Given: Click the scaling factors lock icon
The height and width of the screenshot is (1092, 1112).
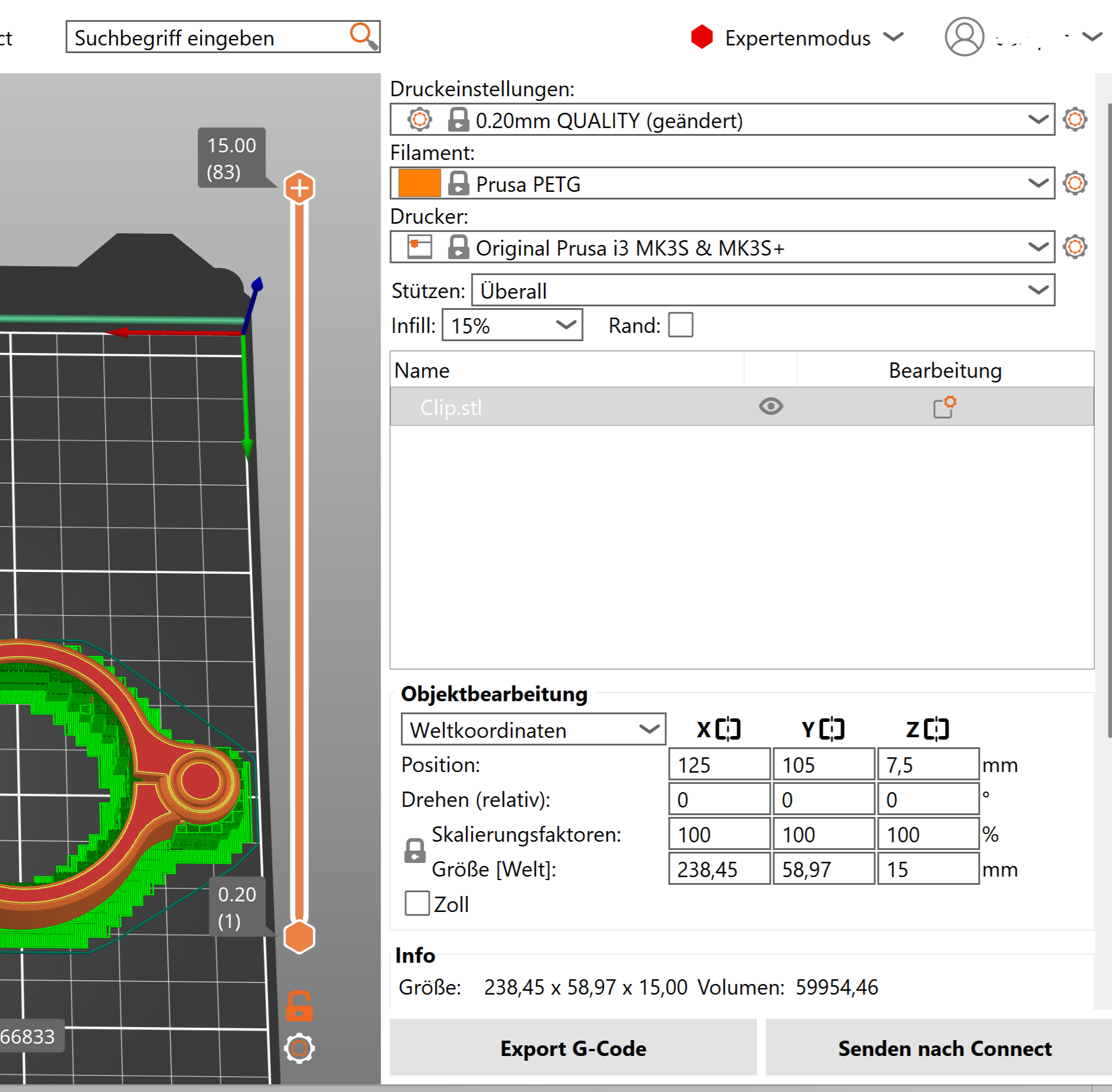Looking at the screenshot, I should pyautogui.click(x=415, y=851).
